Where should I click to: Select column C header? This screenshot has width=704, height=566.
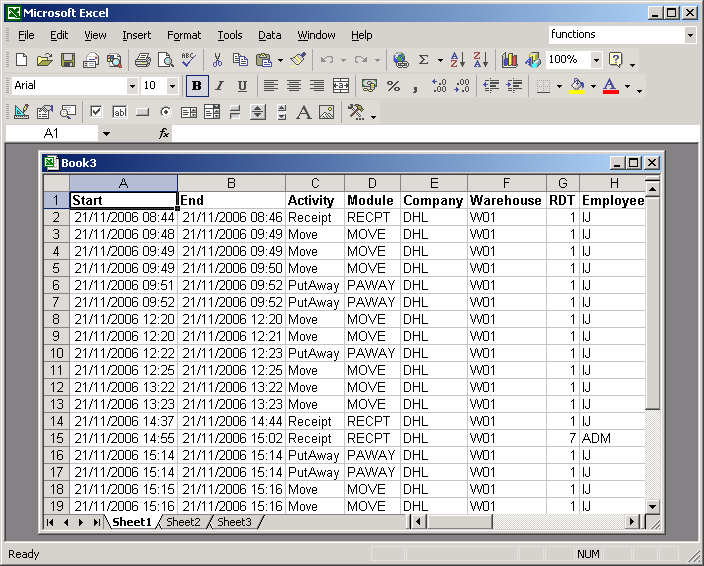coord(315,183)
